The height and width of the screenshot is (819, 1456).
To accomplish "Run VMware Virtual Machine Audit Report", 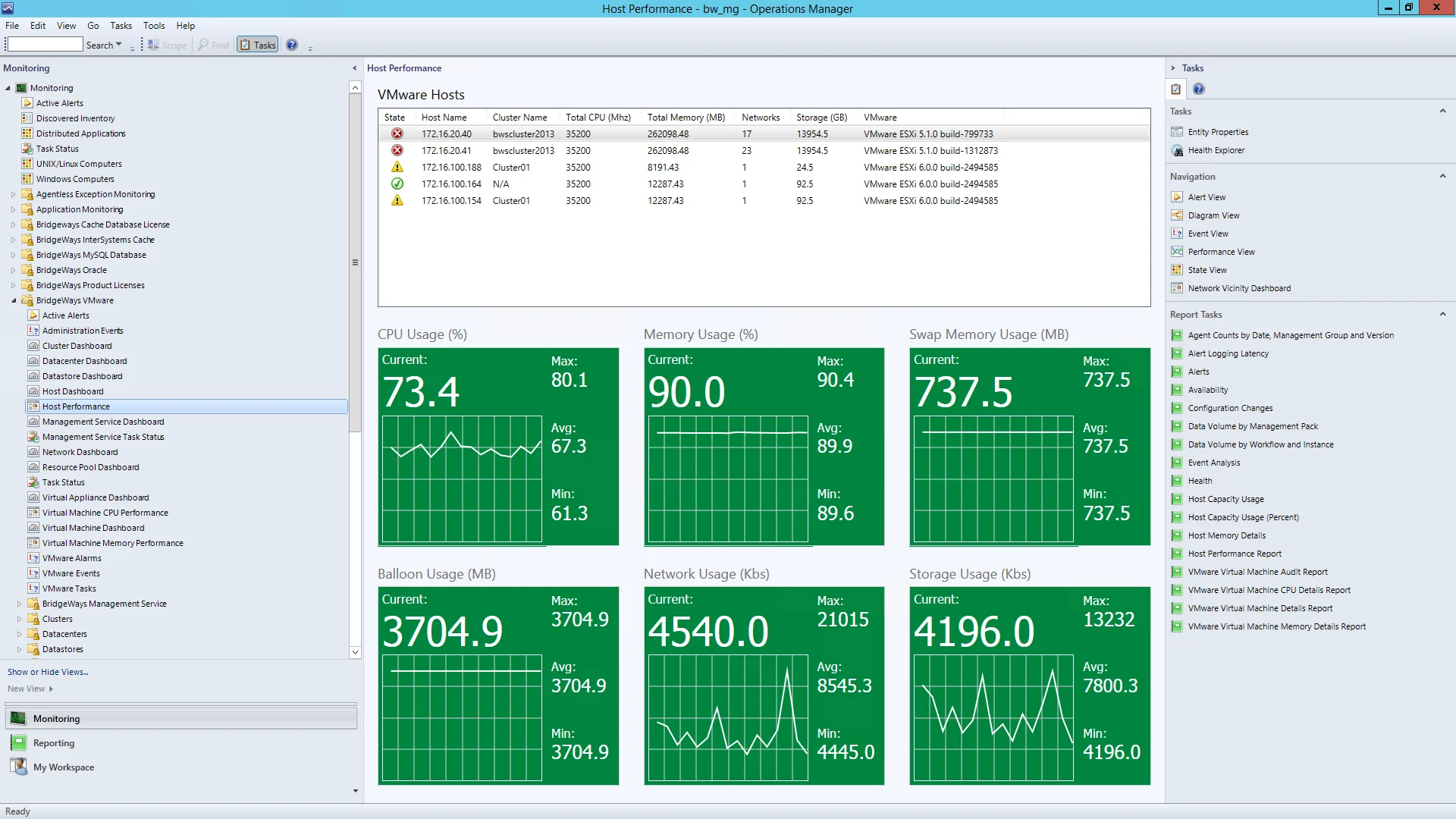I will pos(1257,572).
